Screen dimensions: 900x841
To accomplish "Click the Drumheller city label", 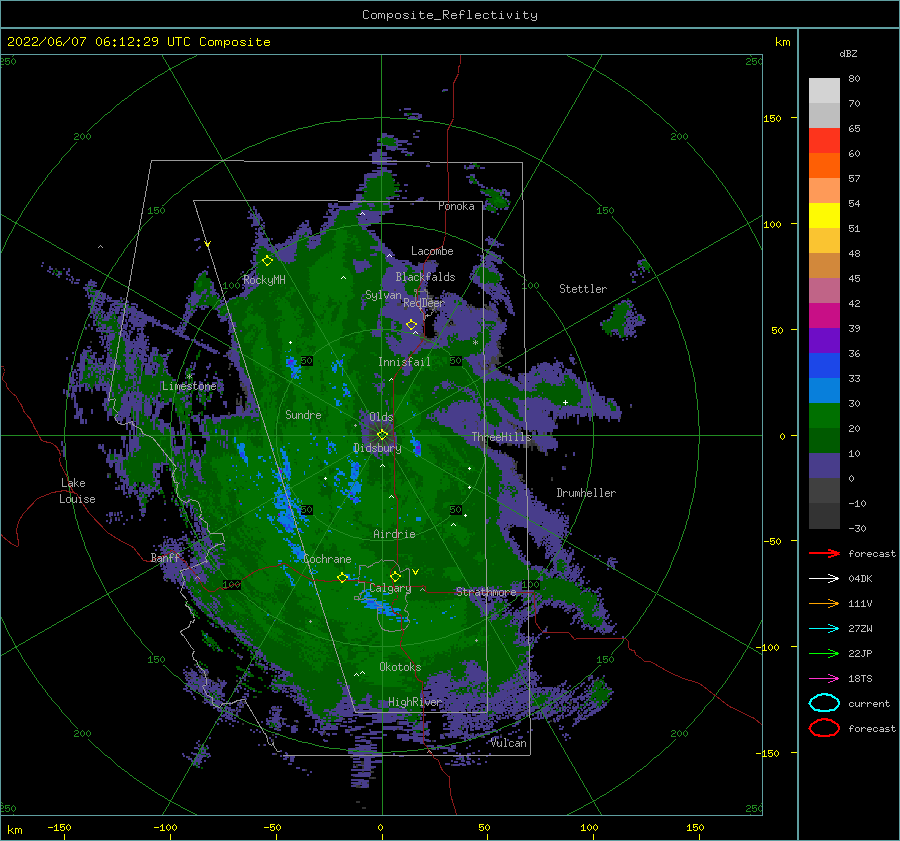I will 586,493.
